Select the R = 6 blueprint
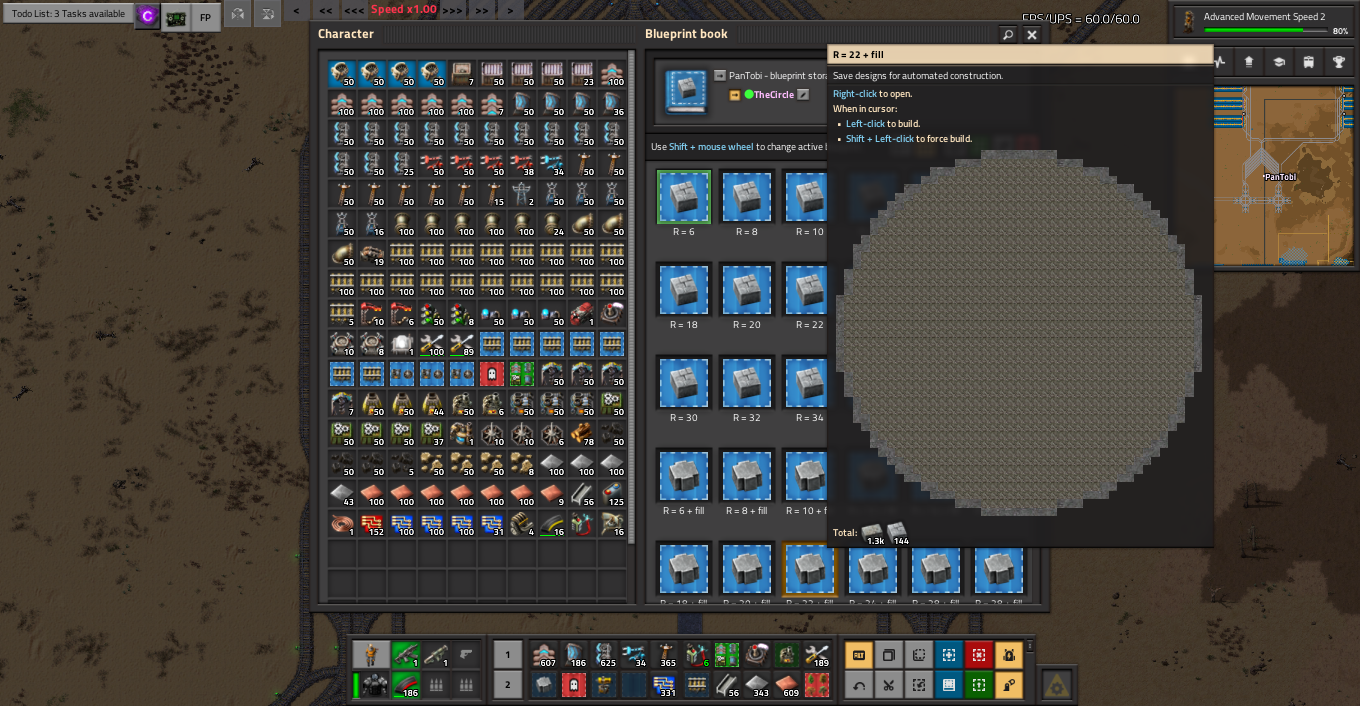Viewport: 1360px width, 706px height. point(684,197)
